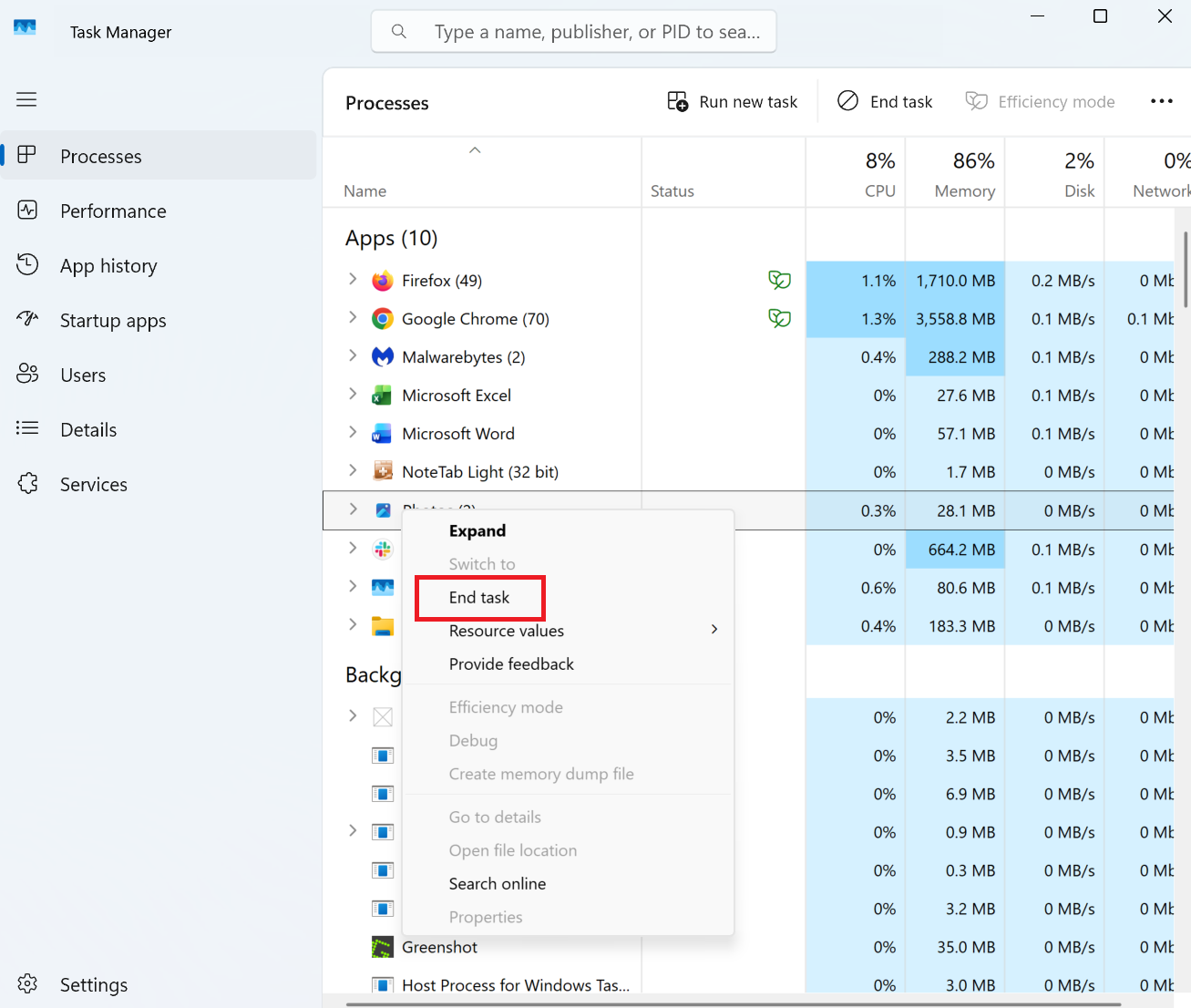Click the Services puzzle icon
1191x1008 pixels.
pos(27,483)
